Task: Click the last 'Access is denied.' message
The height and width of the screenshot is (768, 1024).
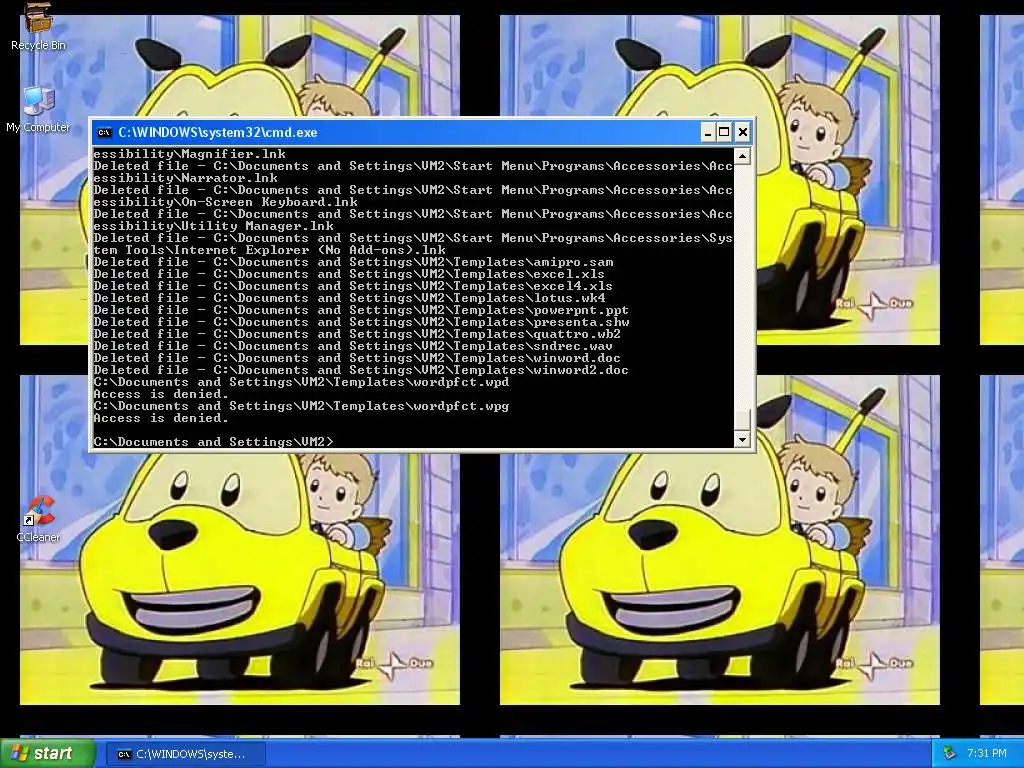Action: [161, 418]
